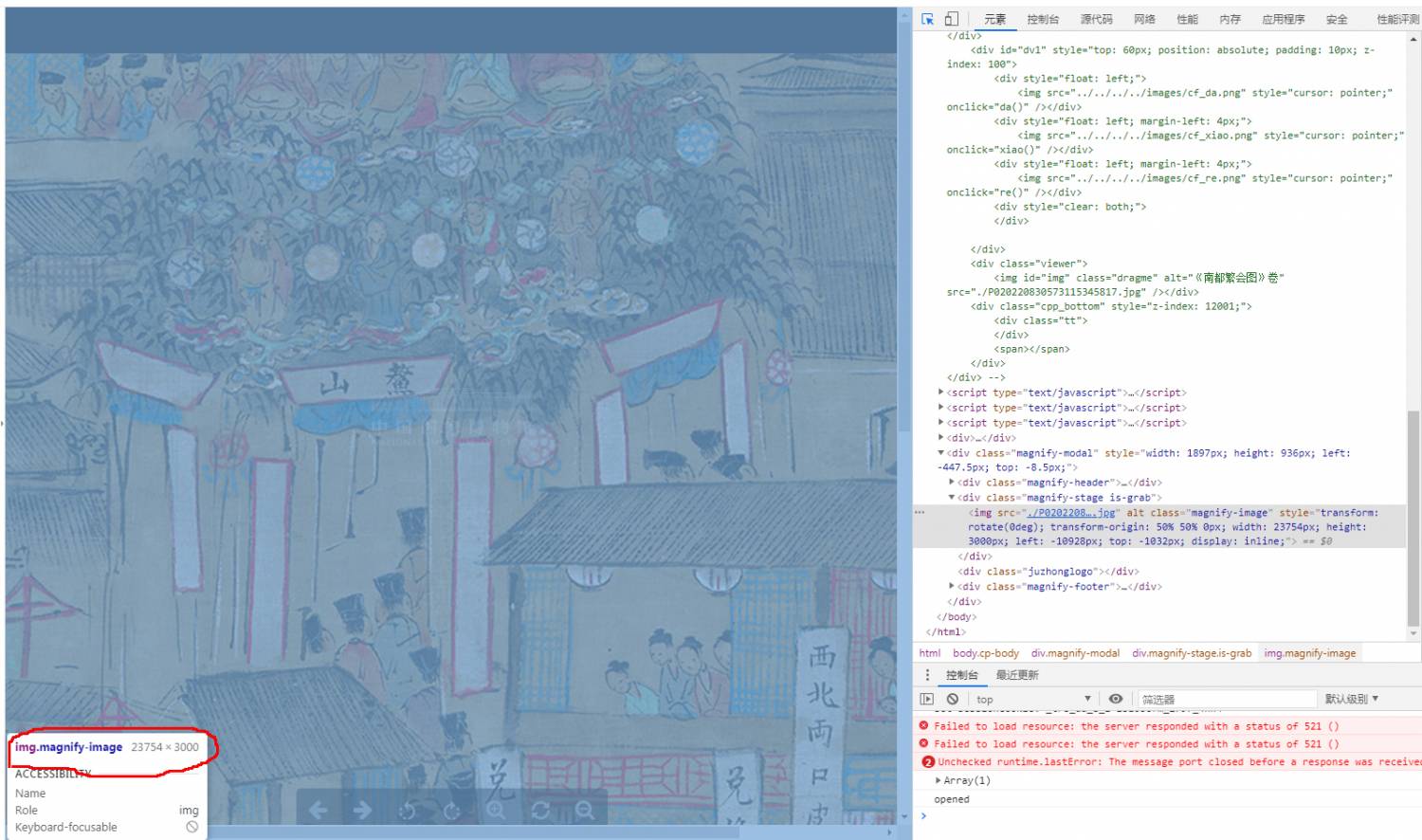This screenshot has width=1422, height=840.
Task: Open the top JavaScript context dropdown
Action: [x=1033, y=699]
